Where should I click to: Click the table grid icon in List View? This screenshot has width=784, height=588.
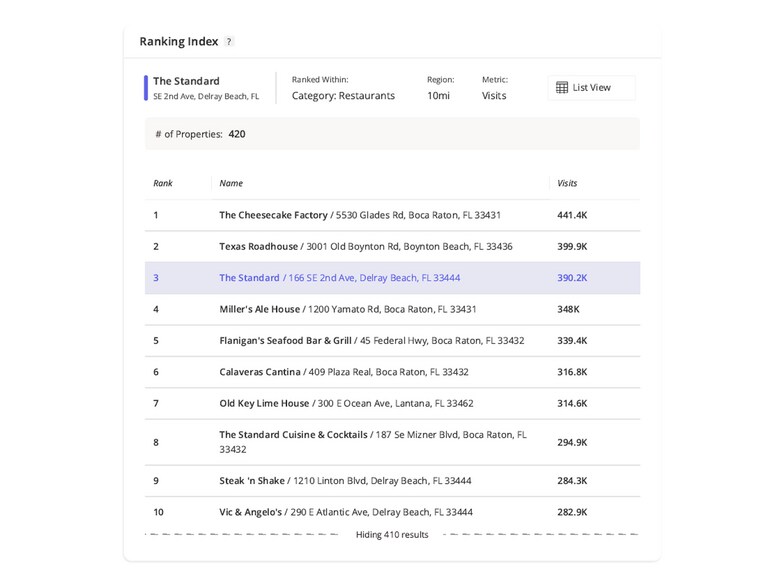click(562, 88)
